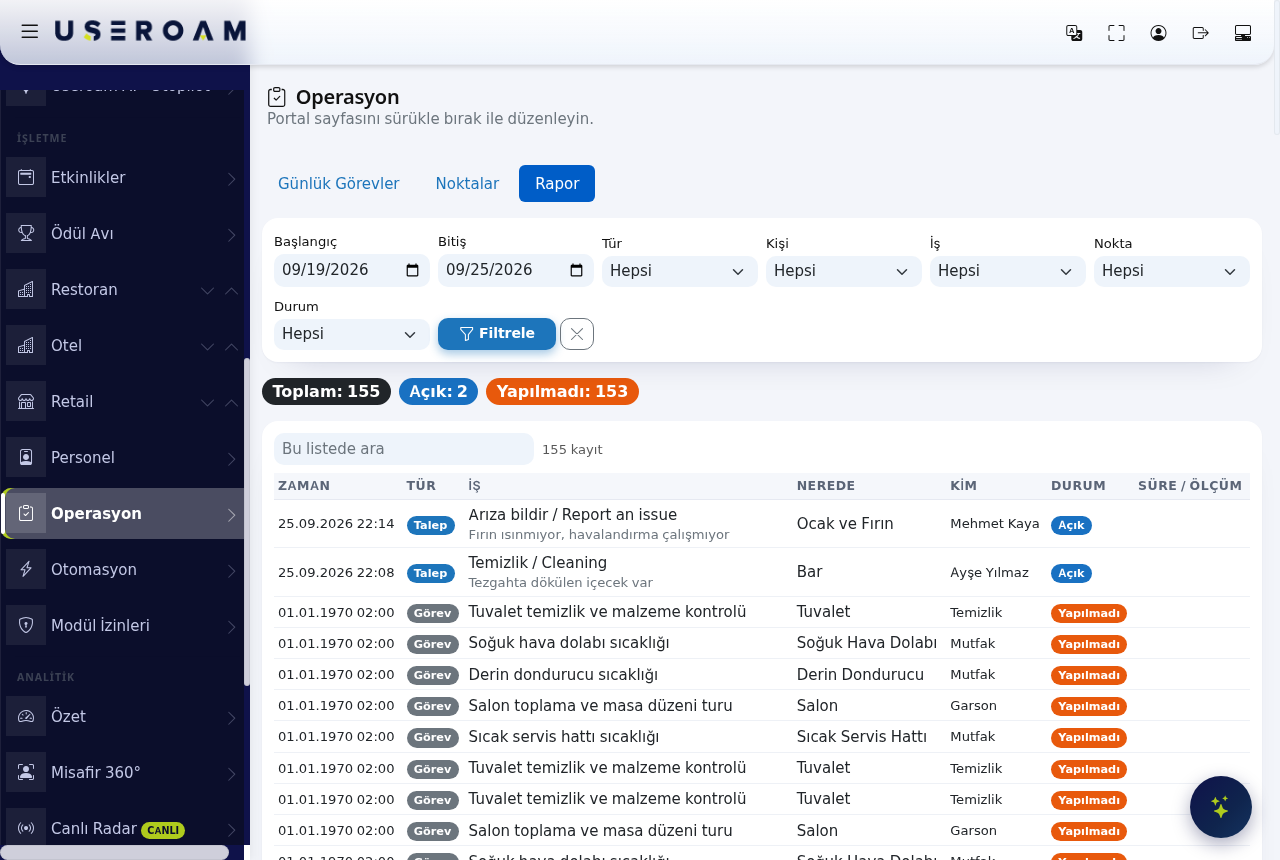This screenshot has width=1280, height=860.
Task: Clear filters with the X button
Action: click(577, 334)
